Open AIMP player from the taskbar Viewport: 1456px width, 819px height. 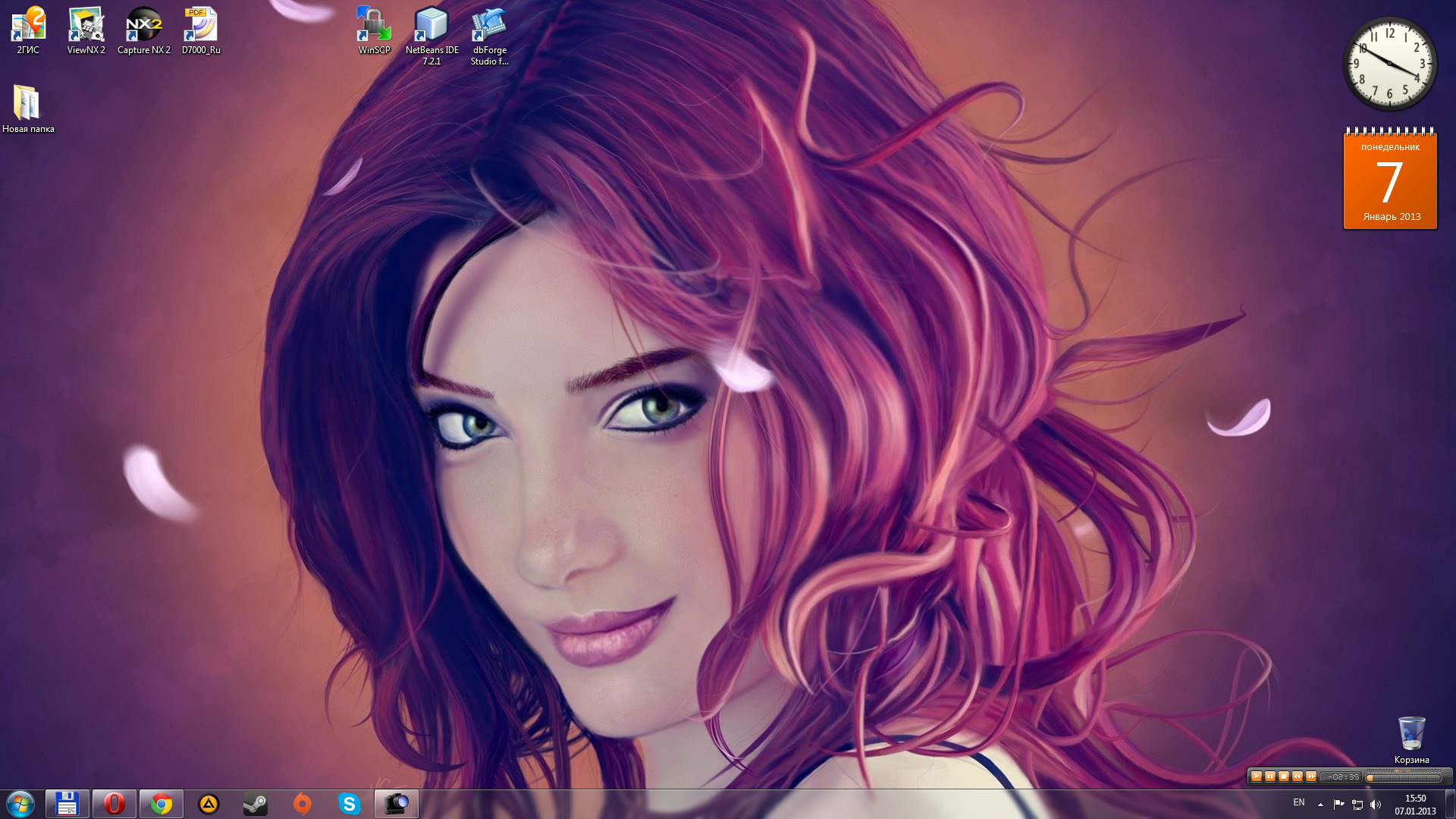[209, 804]
